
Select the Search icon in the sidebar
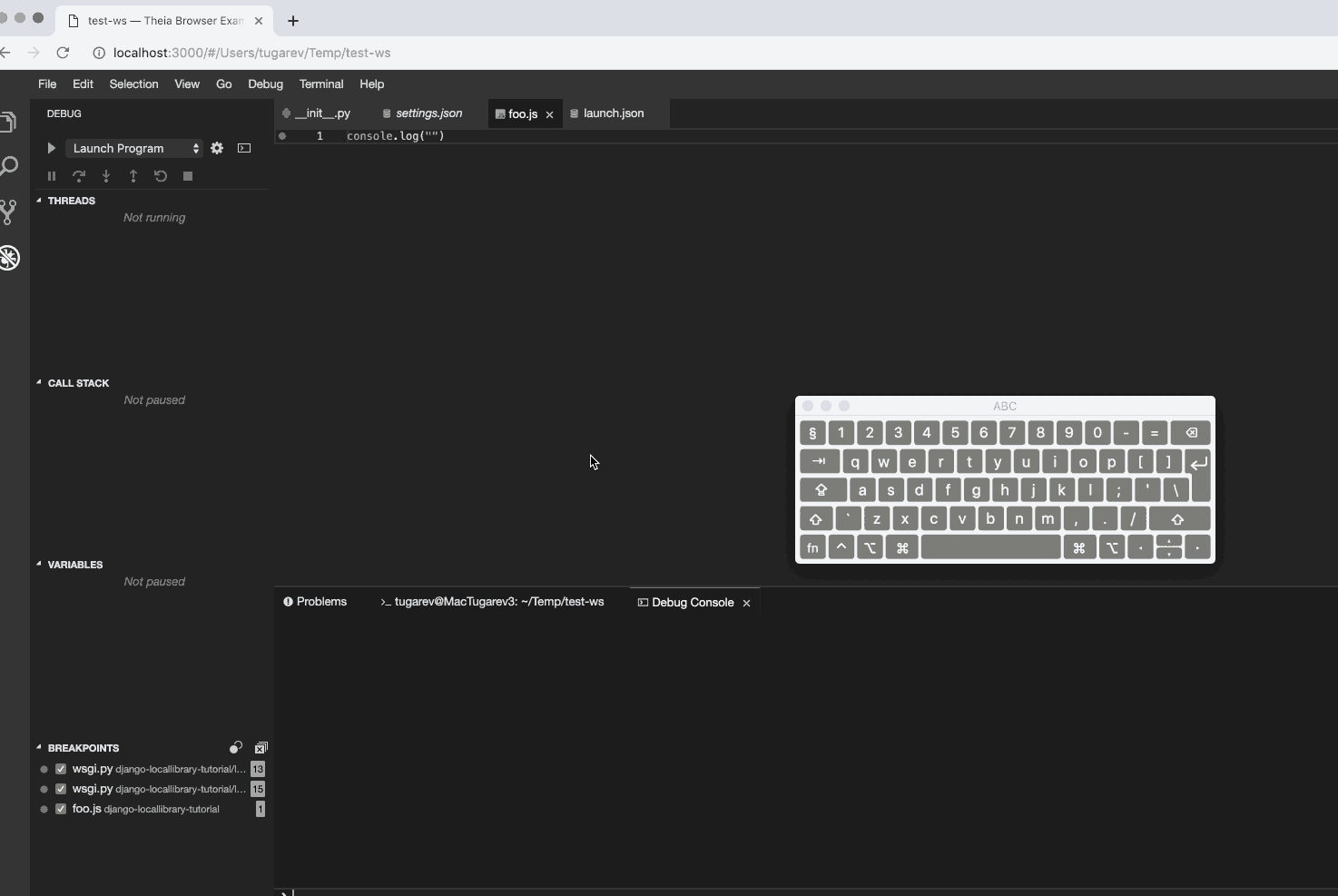tap(10, 166)
